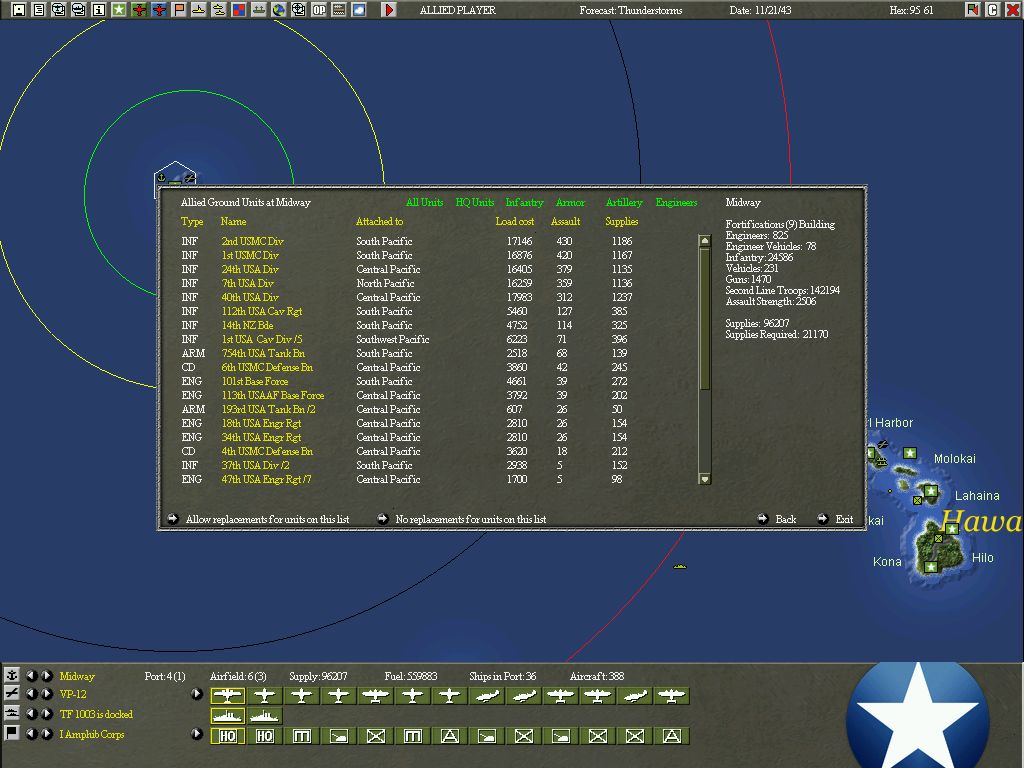Click the 'C' icon at top right
1024x768 pixels.
pyautogui.click(x=992, y=10)
